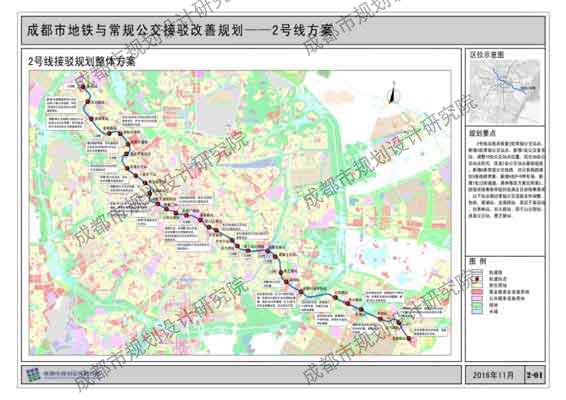Select the northwest terminal station marker of Line 2
The width and height of the screenshot is (566, 400).
pyautogui.click(x=83, y=87)
